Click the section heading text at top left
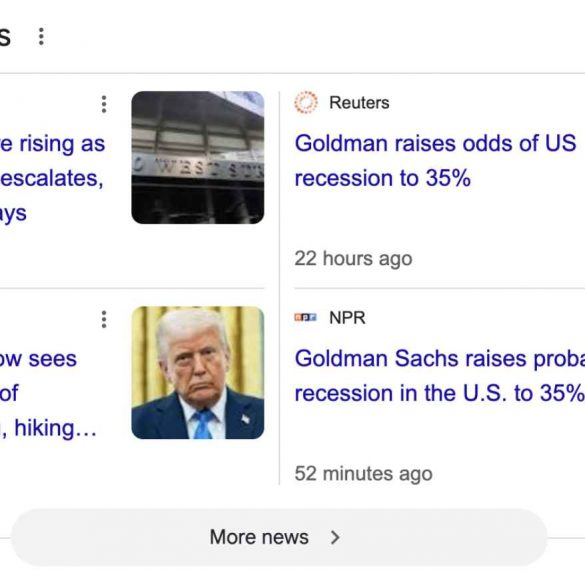This screenshot has width=585, height=585. point(5,37)
